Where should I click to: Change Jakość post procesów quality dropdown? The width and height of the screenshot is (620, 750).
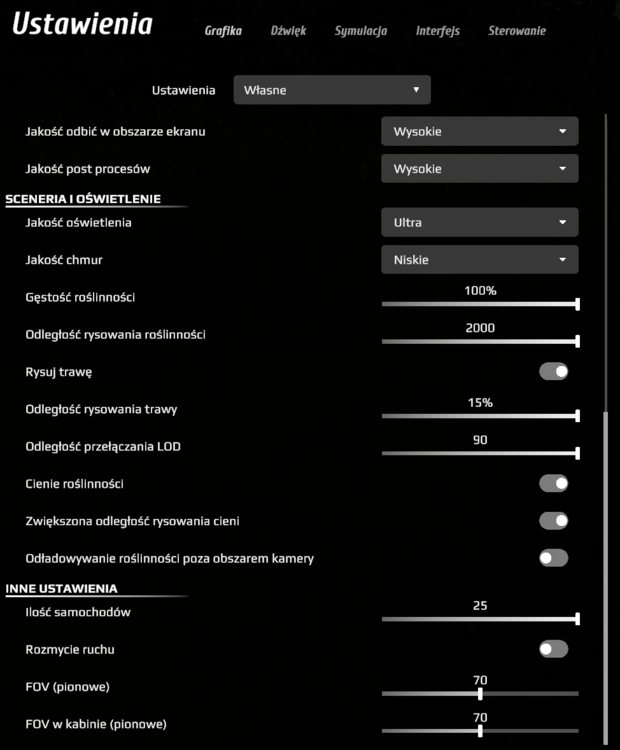tap(479, 168)
